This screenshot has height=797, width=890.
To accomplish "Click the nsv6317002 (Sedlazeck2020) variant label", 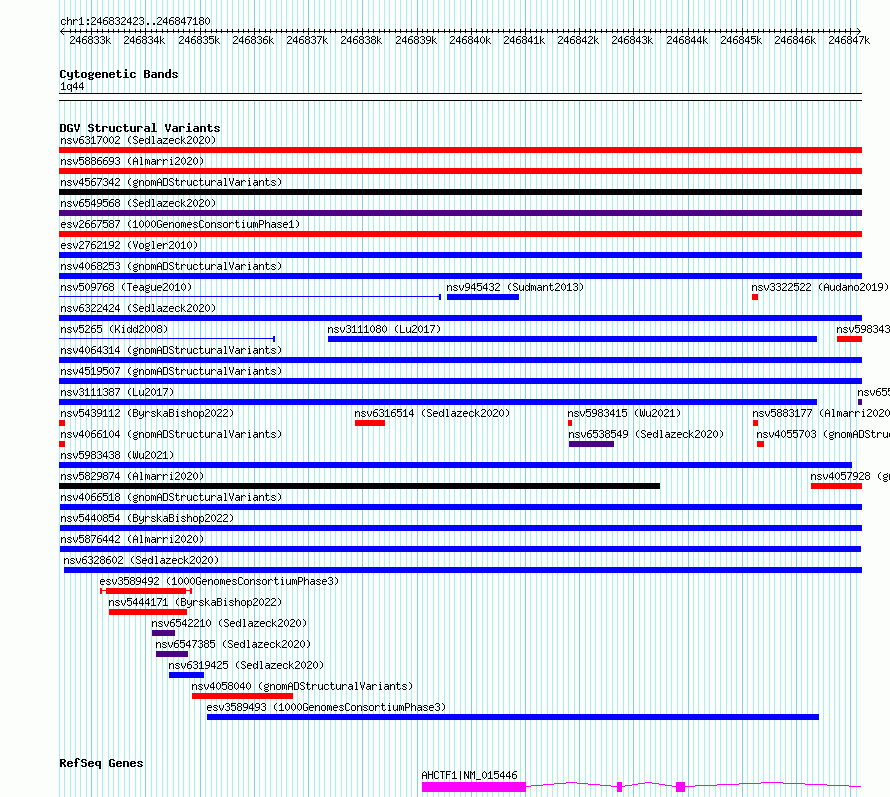I will coord(138,140).
